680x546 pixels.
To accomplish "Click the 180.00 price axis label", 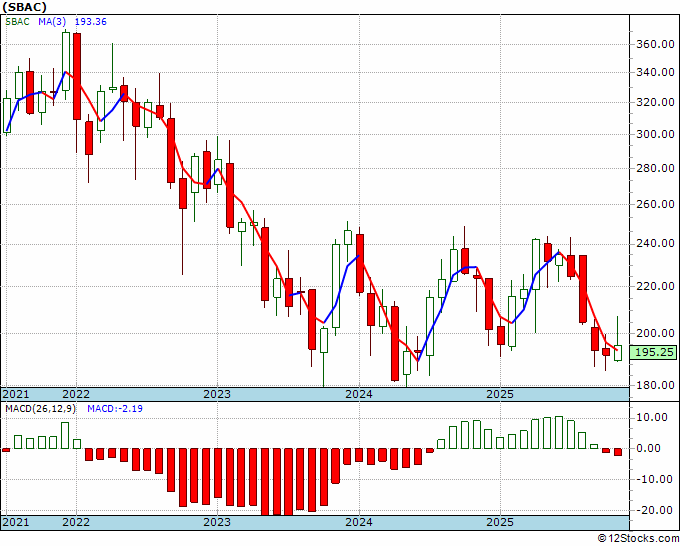I will click(655, 385).
